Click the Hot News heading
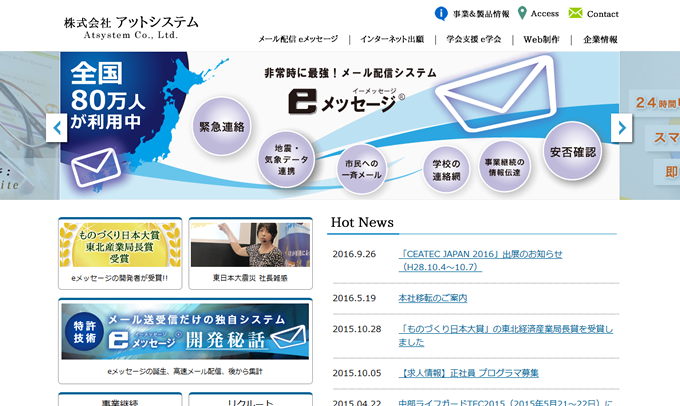 (x=362, y=222)
